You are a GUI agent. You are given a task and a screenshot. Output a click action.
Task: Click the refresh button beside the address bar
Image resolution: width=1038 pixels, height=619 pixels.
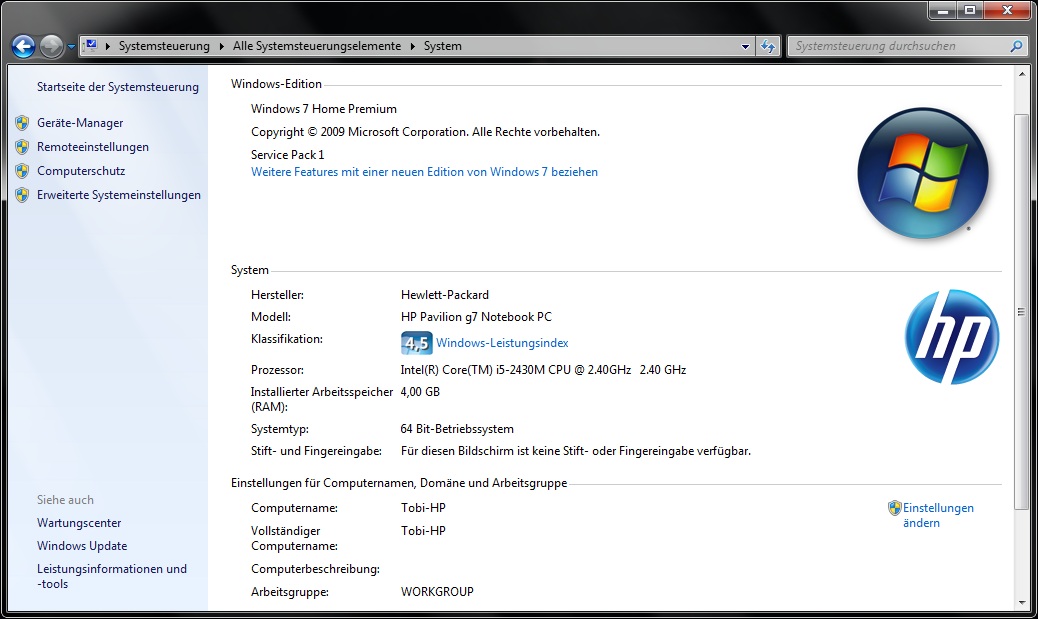click(x=768, y=46)
